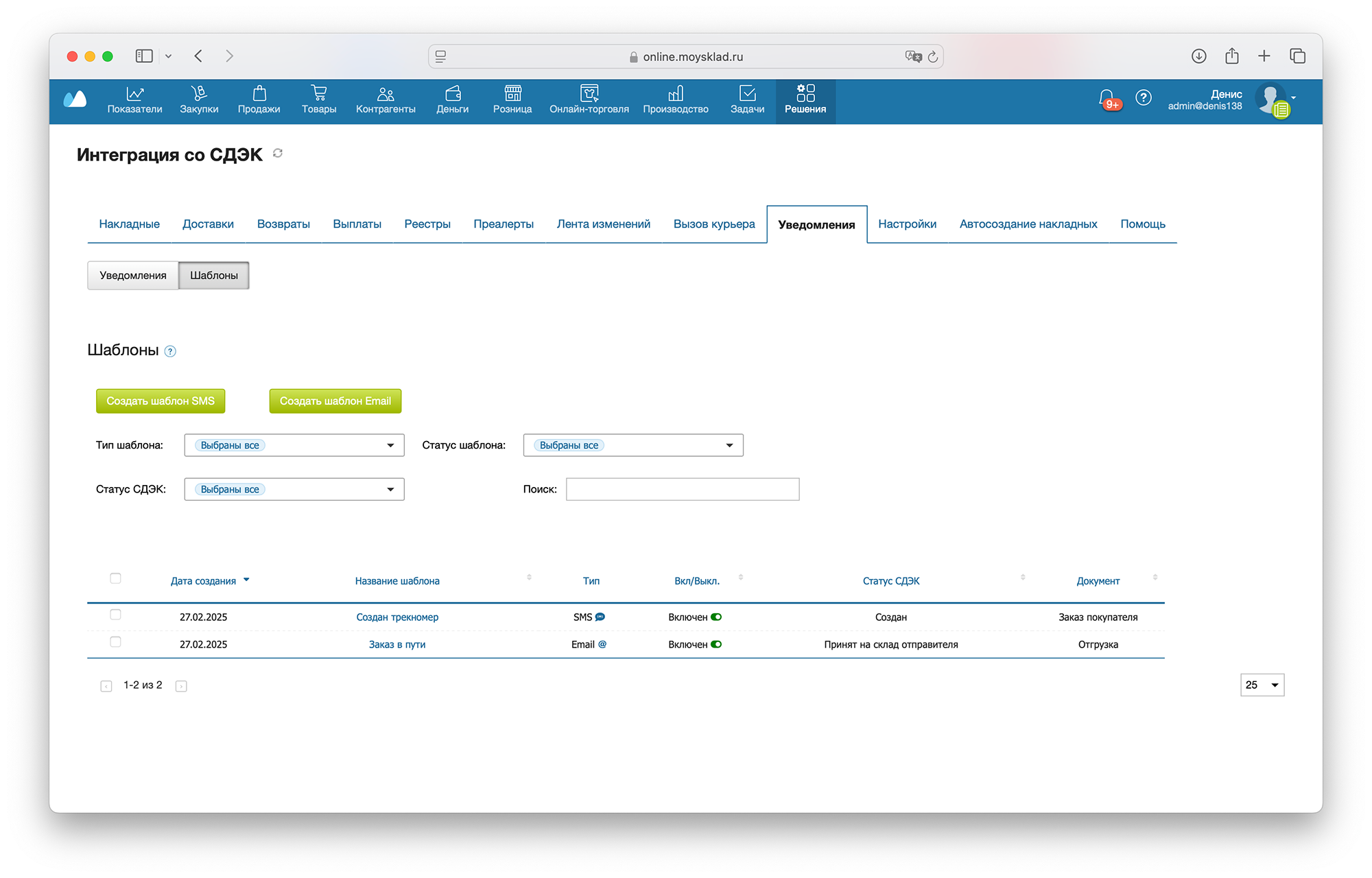Expand the Статус шаблона dropdown
This screenshot has width=1372, height=878.
[729, 445]
